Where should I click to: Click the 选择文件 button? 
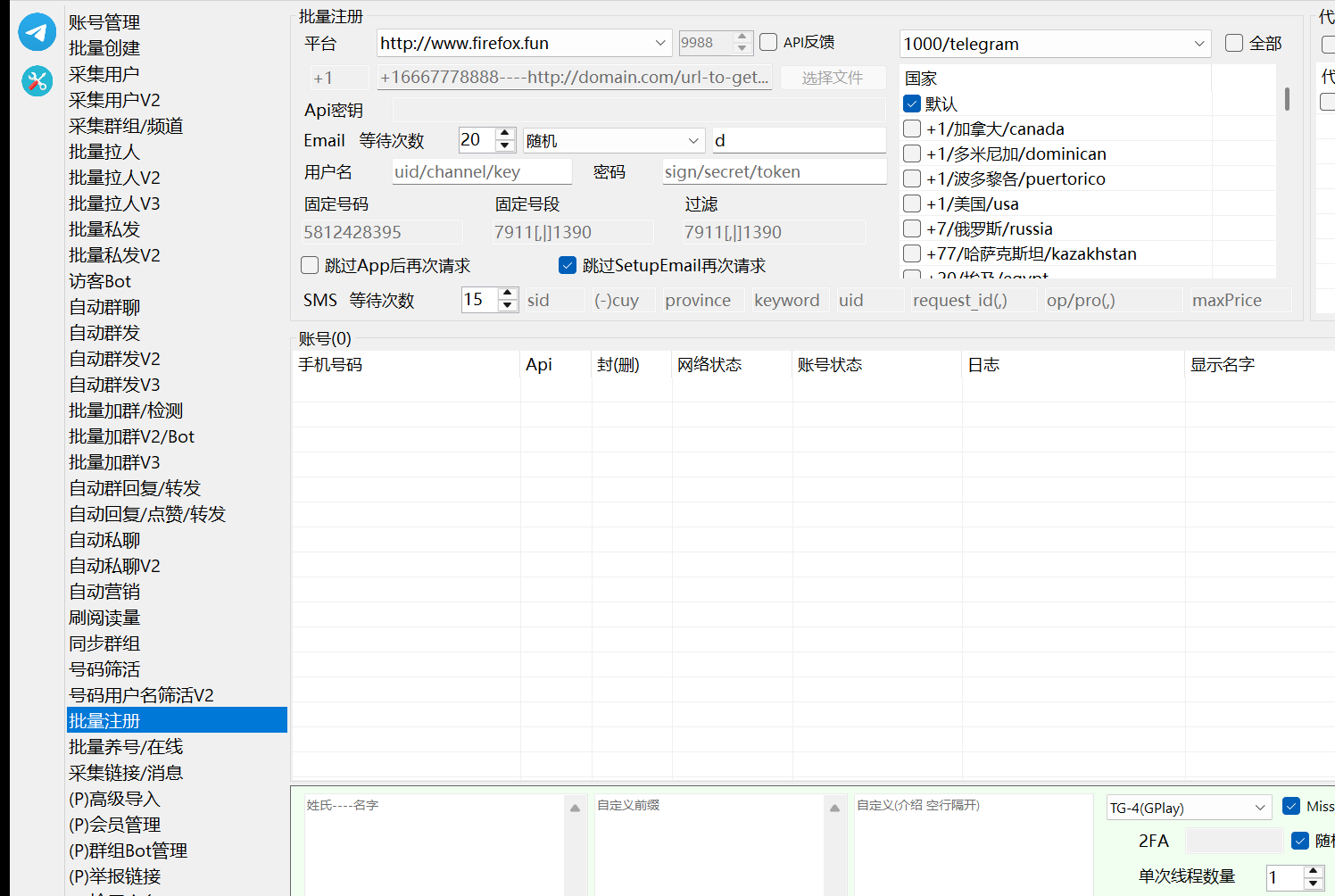click(833, 78)
